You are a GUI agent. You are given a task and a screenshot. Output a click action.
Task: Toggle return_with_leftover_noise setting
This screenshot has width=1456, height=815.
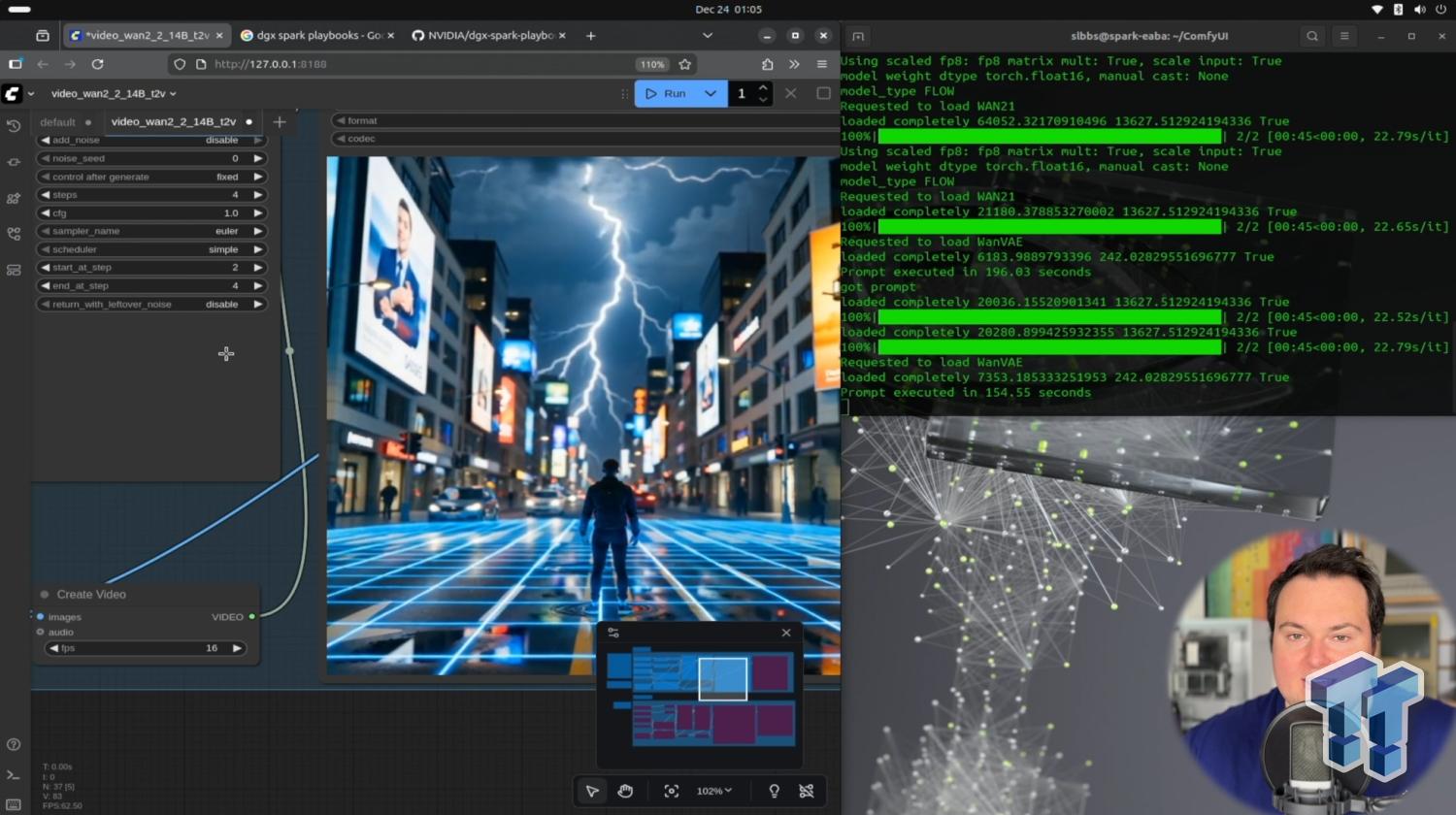click(151, 304)
